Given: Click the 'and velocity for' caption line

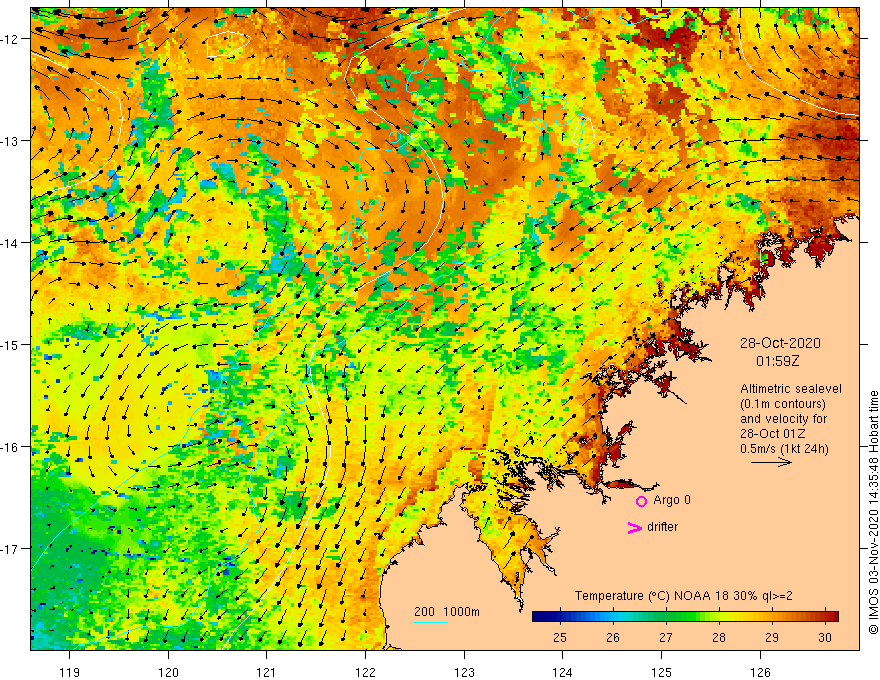Looking at the screenshot, I should coord(783,419).
